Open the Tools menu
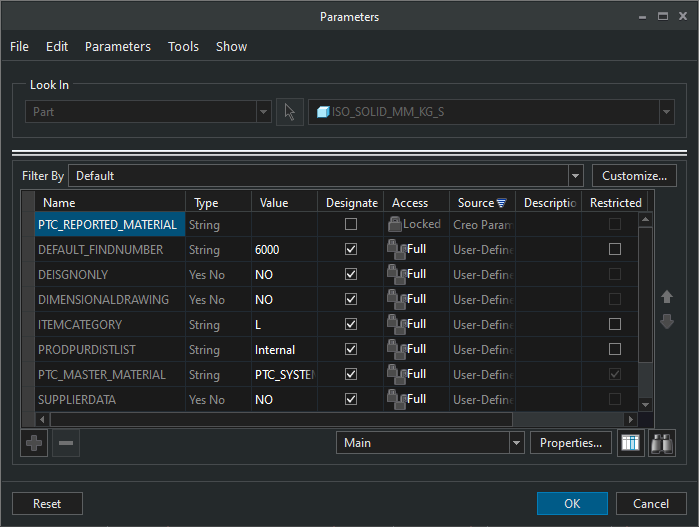Screen dimensions: 699x527 tap(183, 47)
